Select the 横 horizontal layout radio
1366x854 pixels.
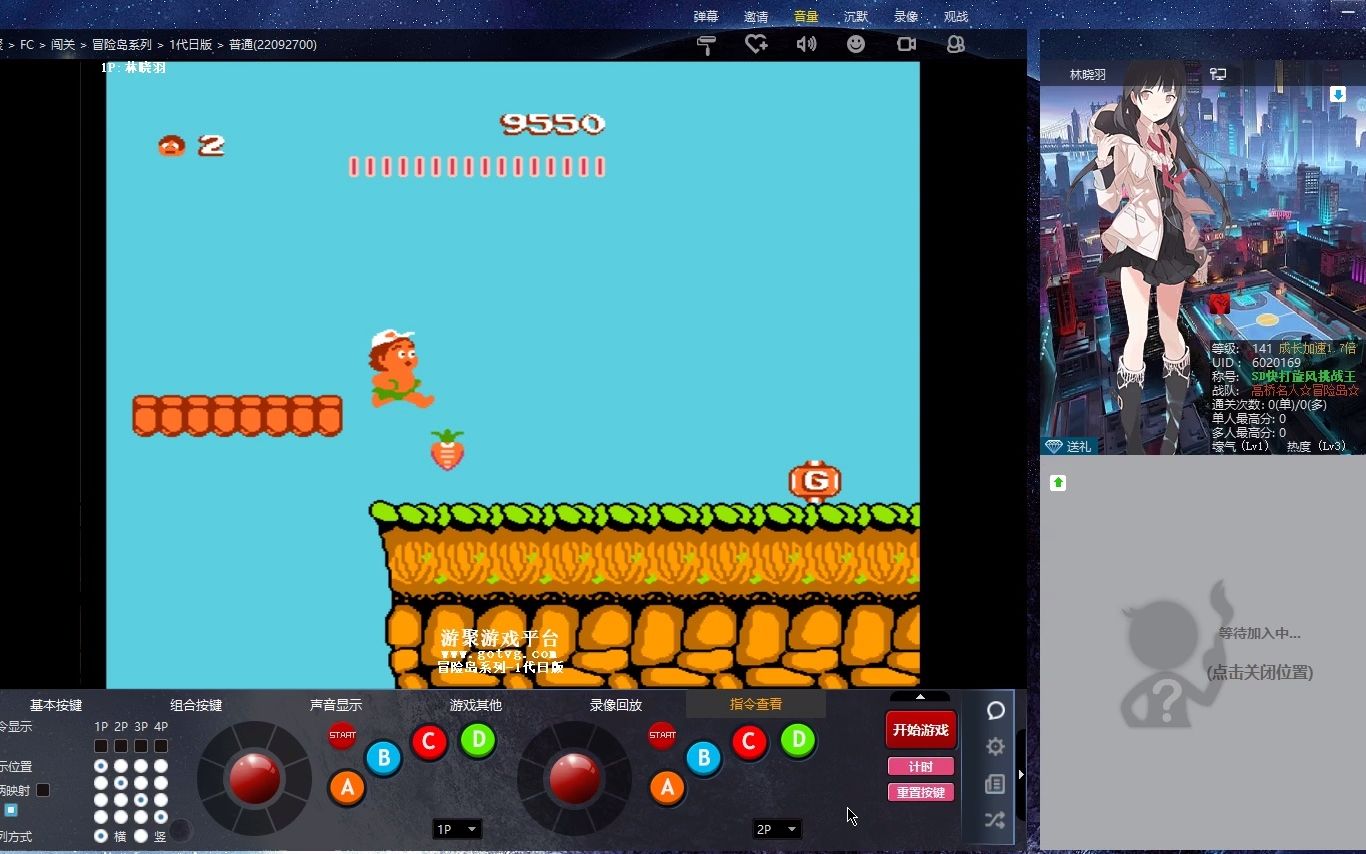101,835
